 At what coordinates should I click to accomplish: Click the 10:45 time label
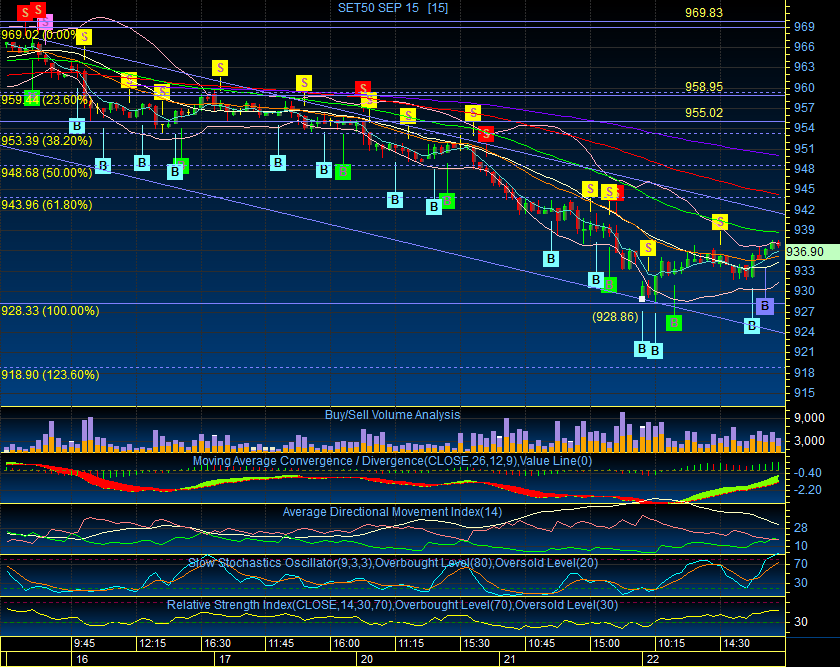[541, 643]
